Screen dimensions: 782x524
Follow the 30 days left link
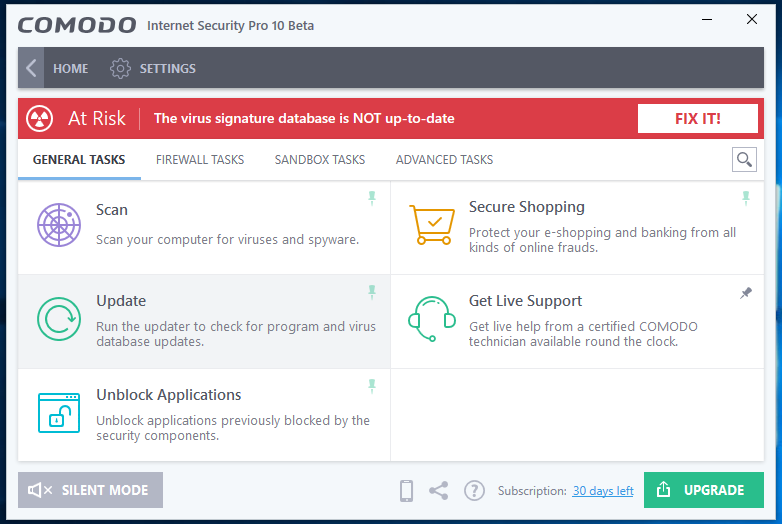click(603, 491)
